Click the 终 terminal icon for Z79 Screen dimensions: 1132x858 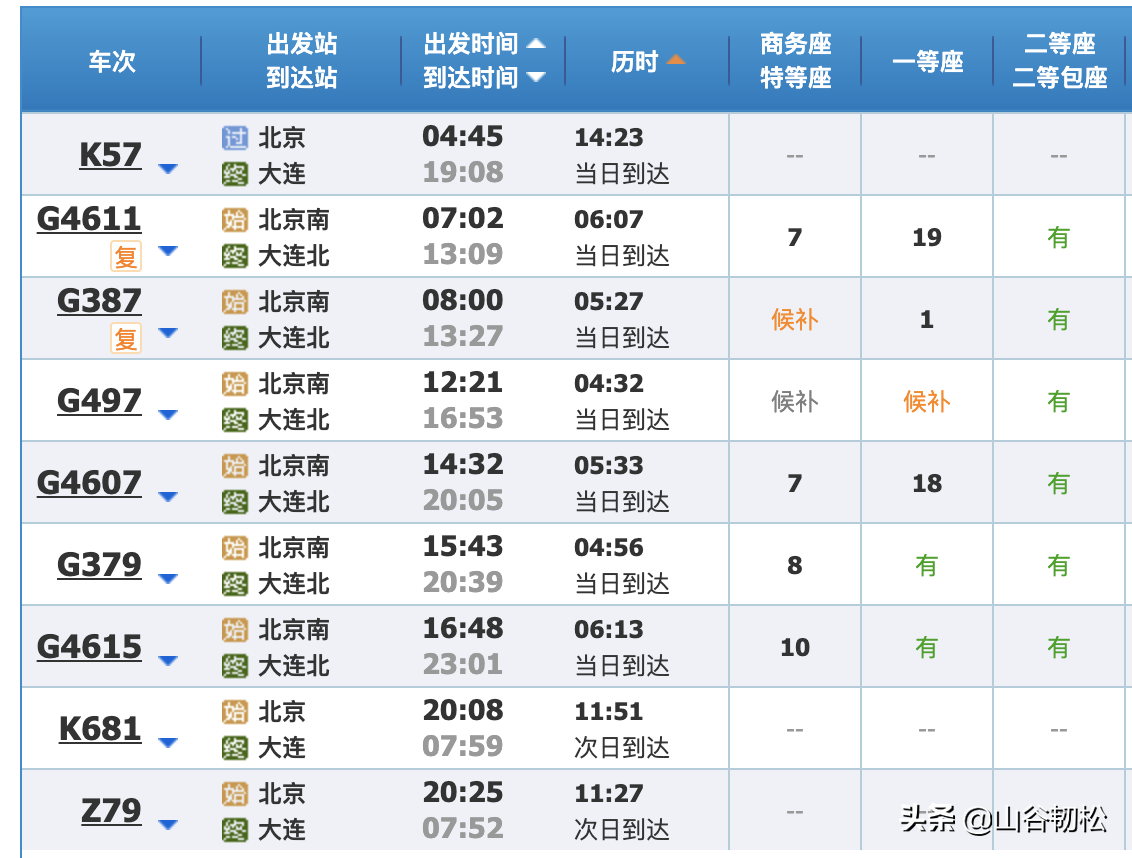[x=235, y=829]
